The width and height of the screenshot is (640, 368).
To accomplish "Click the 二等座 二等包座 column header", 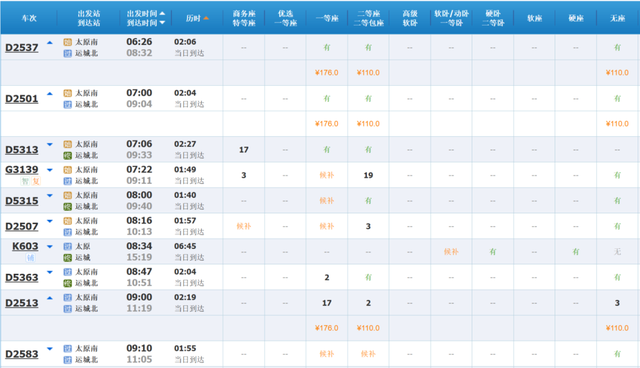I will point(369,18).
